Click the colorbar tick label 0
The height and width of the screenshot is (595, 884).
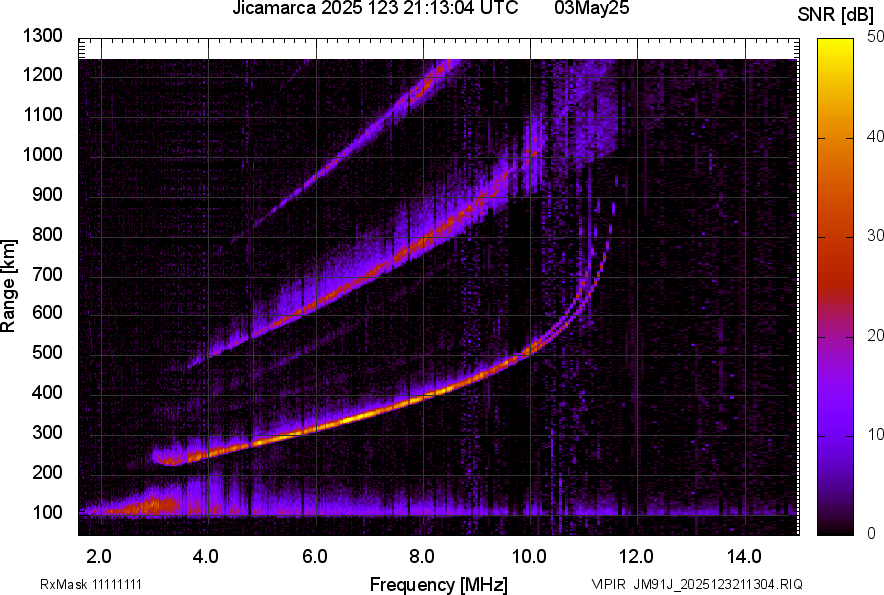[872, 534]
